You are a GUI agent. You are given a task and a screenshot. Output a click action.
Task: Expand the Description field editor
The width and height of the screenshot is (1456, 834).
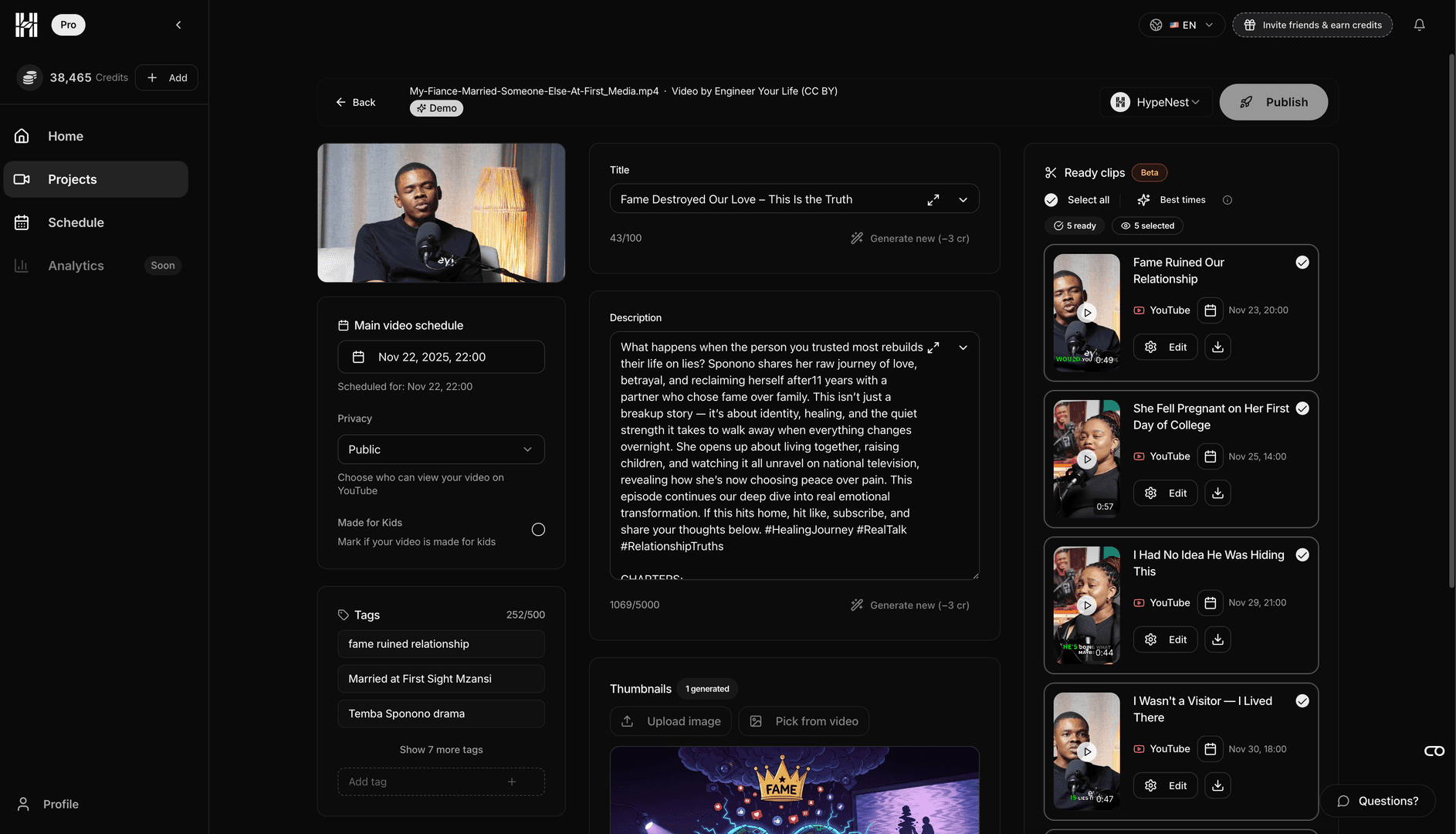[933, 347]
